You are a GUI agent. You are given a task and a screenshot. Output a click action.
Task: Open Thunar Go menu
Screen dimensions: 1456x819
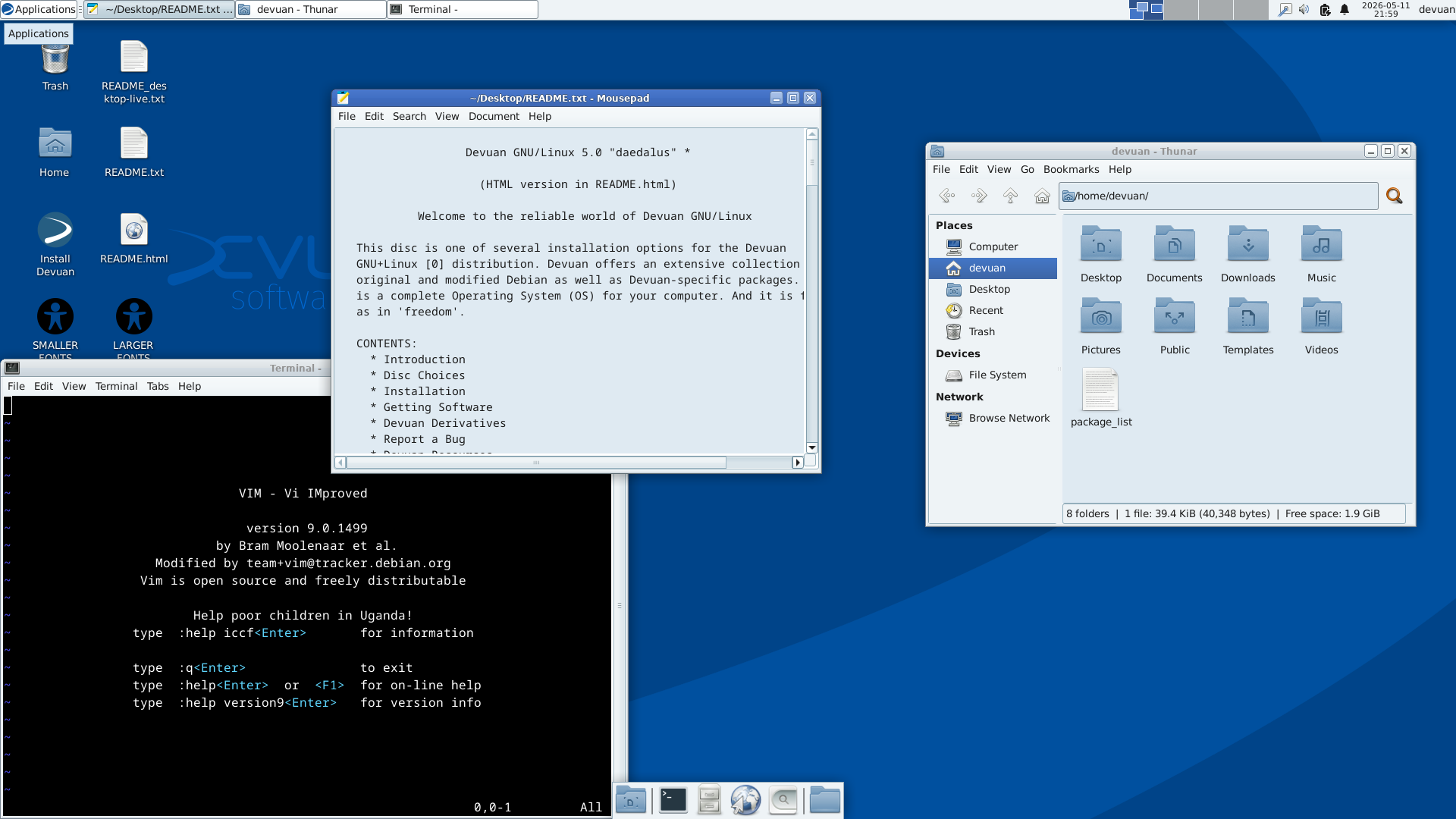point(1028,169)
